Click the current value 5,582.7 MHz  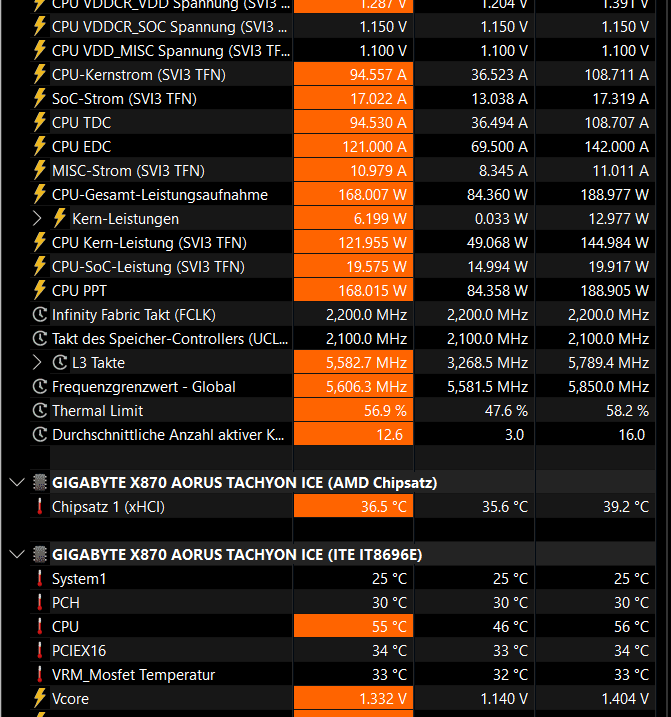(366, 363)
